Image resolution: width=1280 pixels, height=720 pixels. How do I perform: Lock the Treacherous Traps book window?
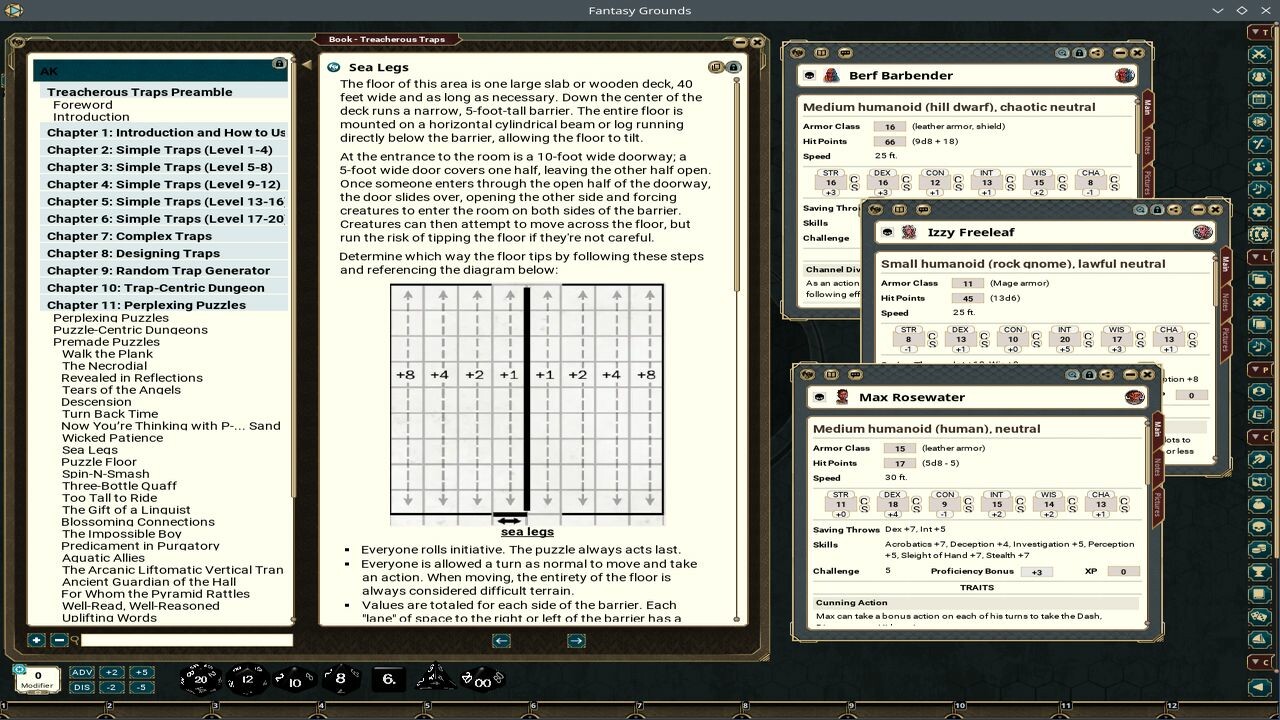point(734,67)
